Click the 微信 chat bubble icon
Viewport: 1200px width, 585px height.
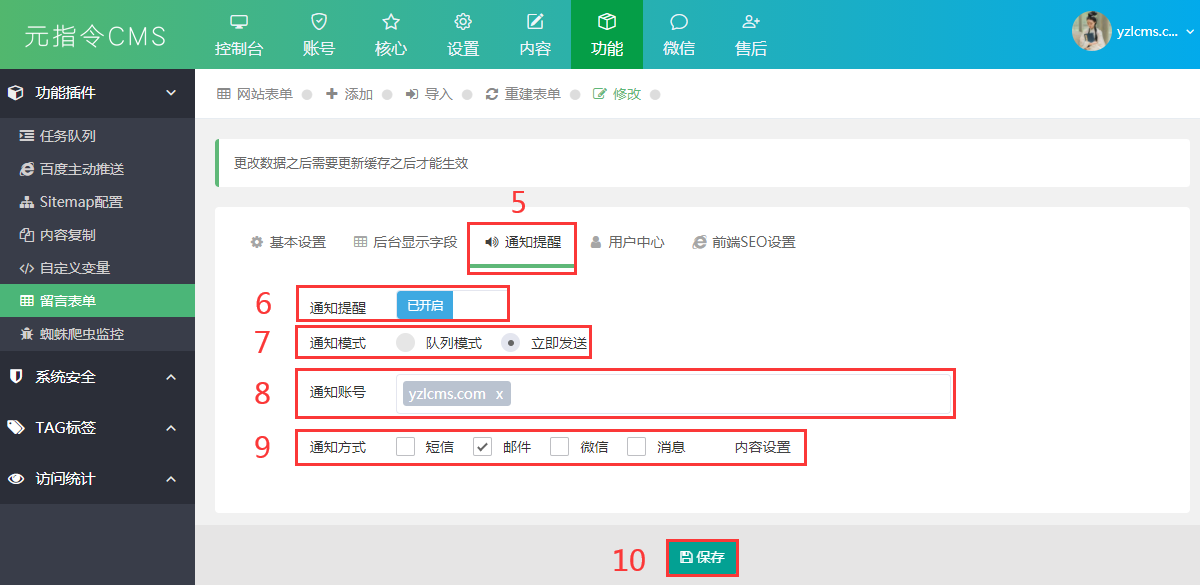coord(679,22)
